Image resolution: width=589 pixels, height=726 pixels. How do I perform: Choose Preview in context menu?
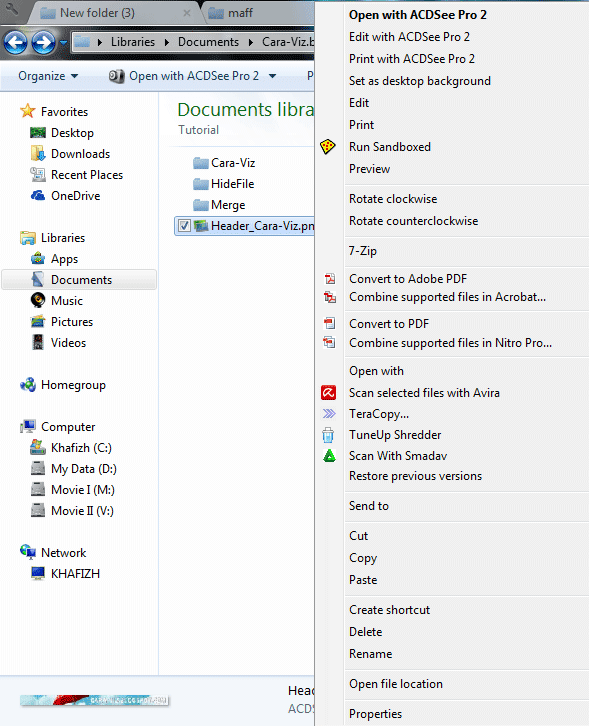click(370, 169)
